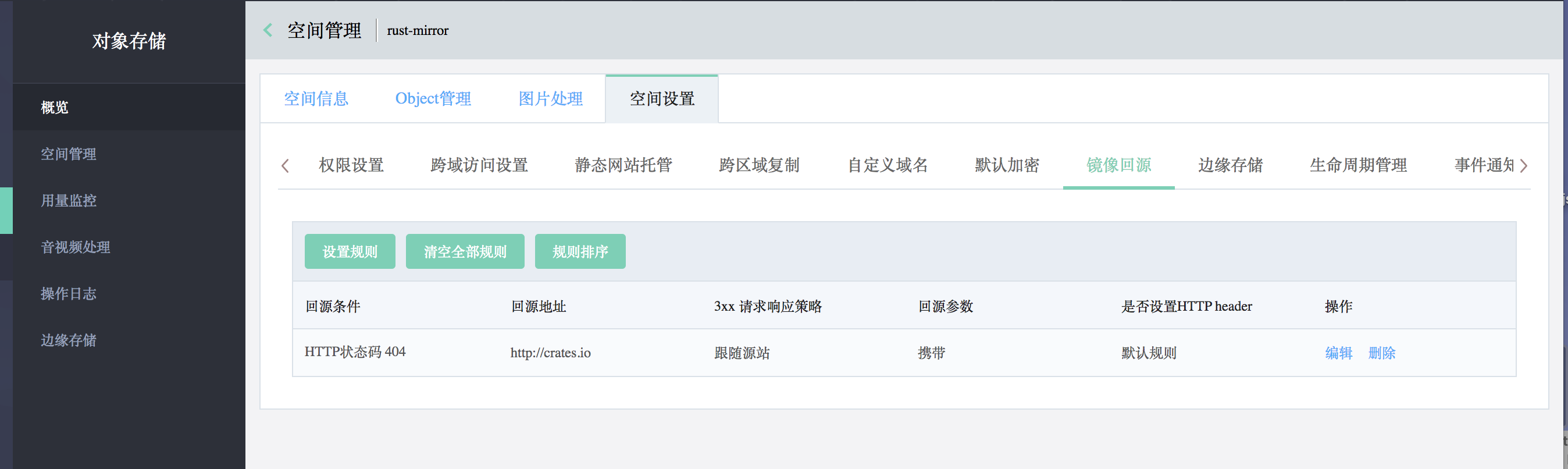1568x469 pixels.
Task: Switch to the Object管理 tab
Action: (433, 99)
